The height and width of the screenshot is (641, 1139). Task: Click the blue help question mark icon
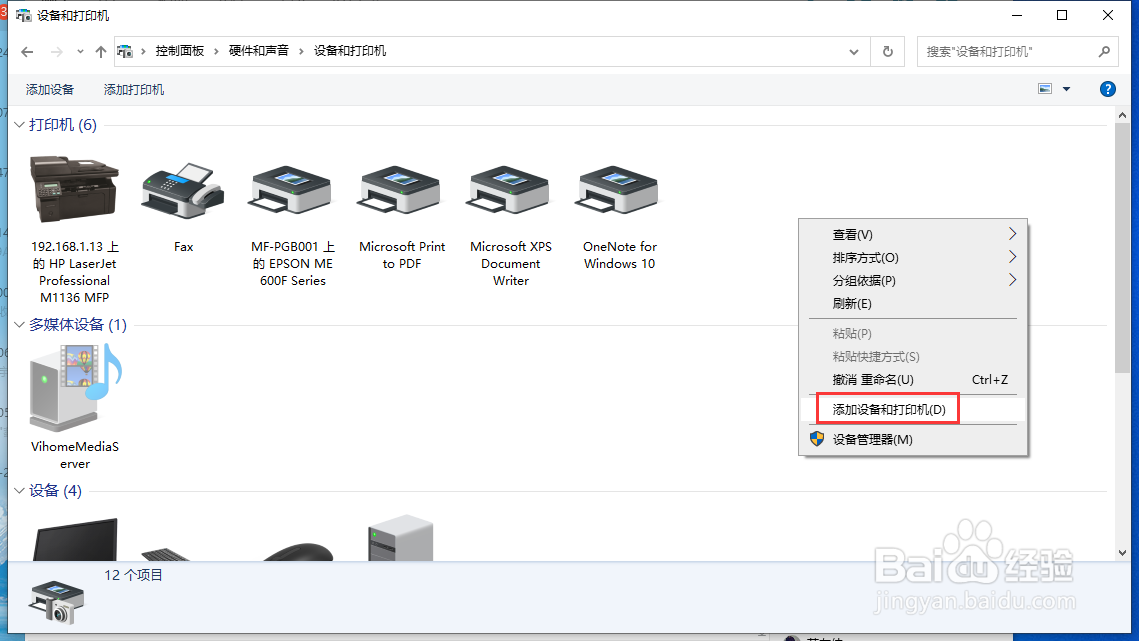pos(1107,89)
